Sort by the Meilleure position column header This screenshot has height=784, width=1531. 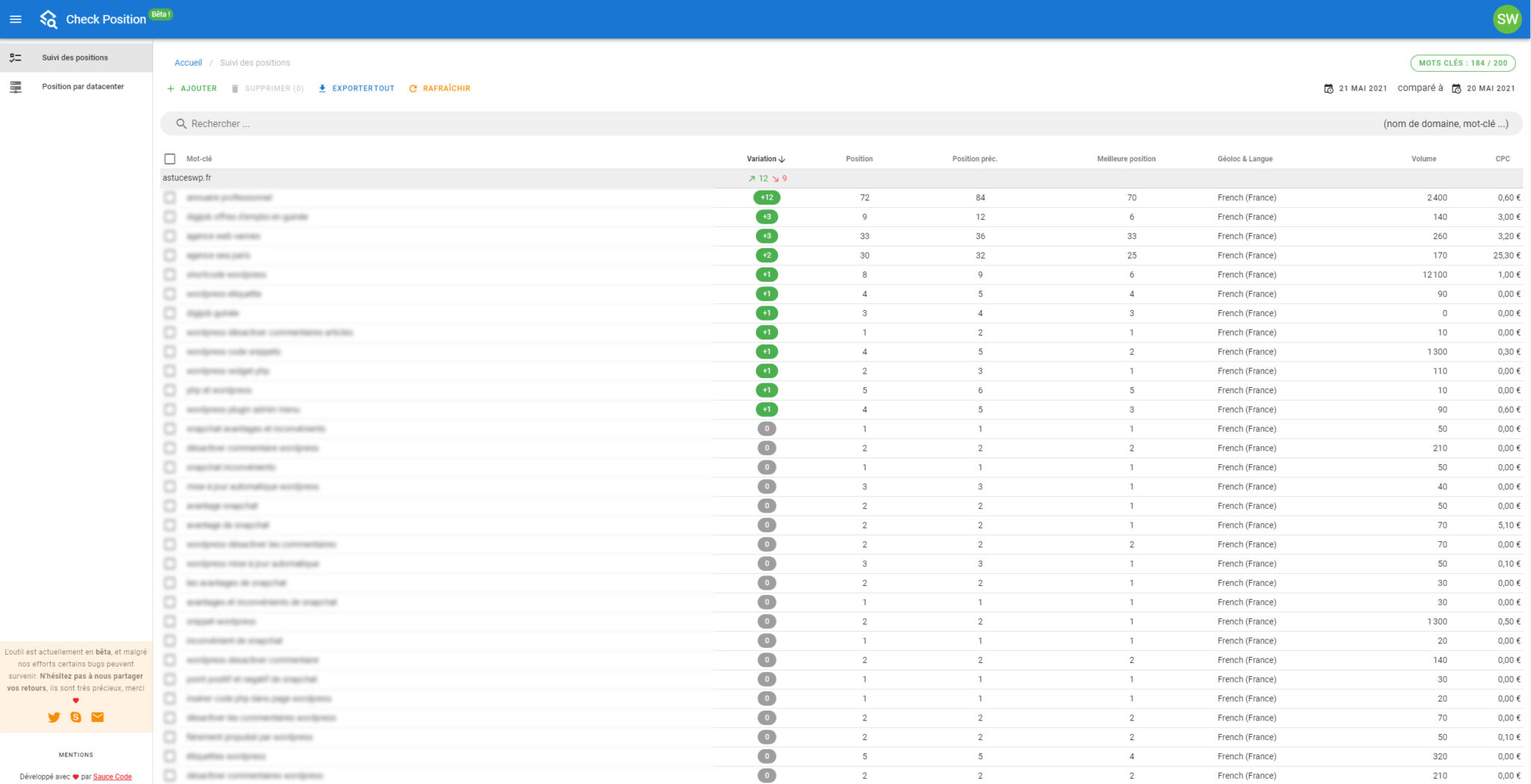1126,159
